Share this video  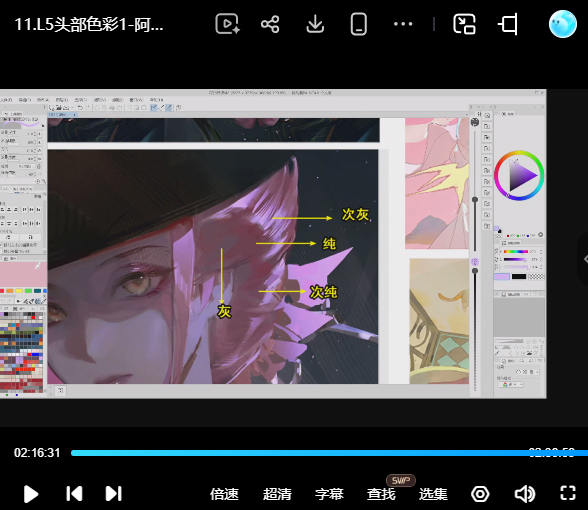tap(270, 24)
